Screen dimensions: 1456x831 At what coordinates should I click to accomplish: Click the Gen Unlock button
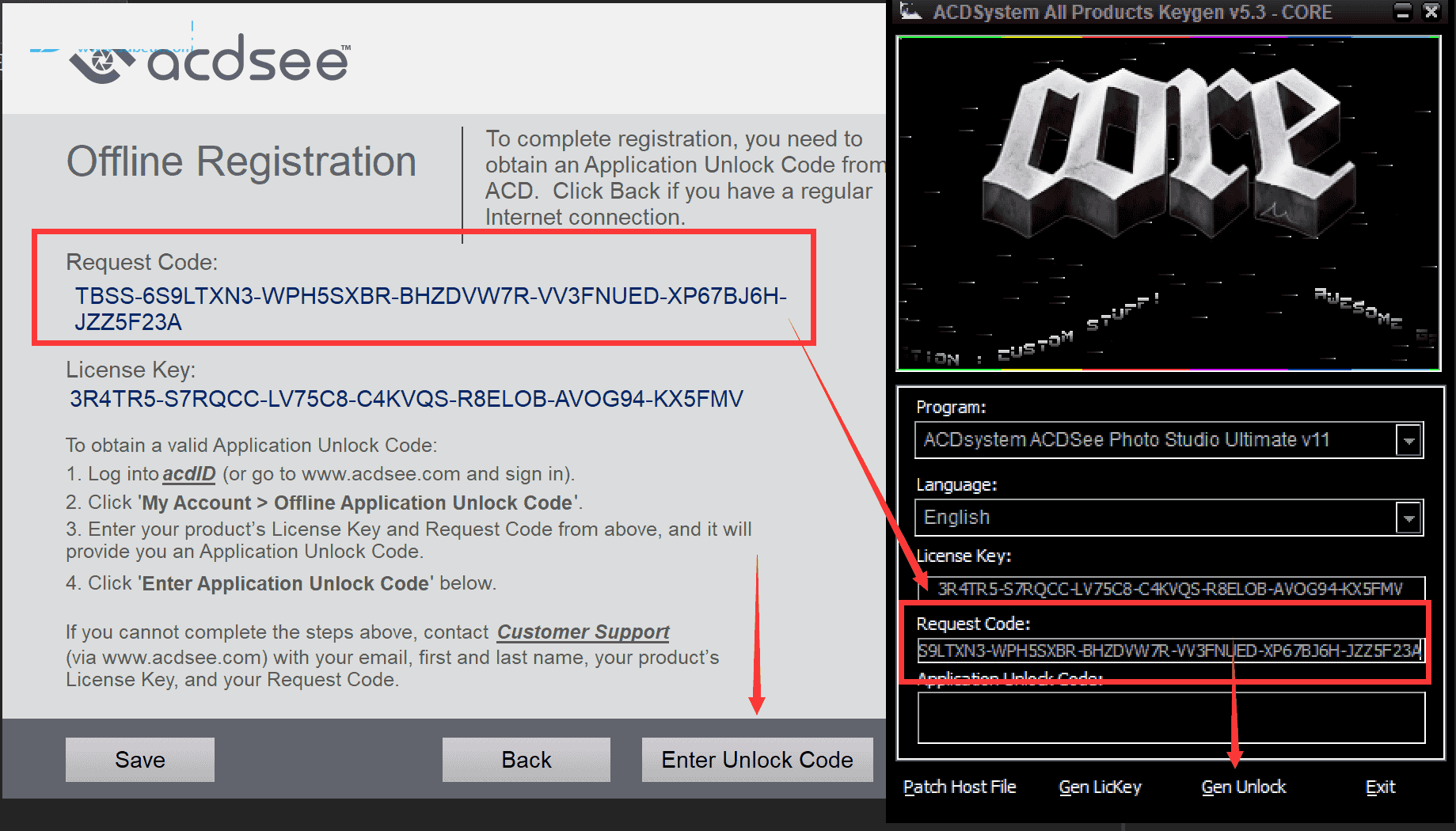click(1244, 787)
